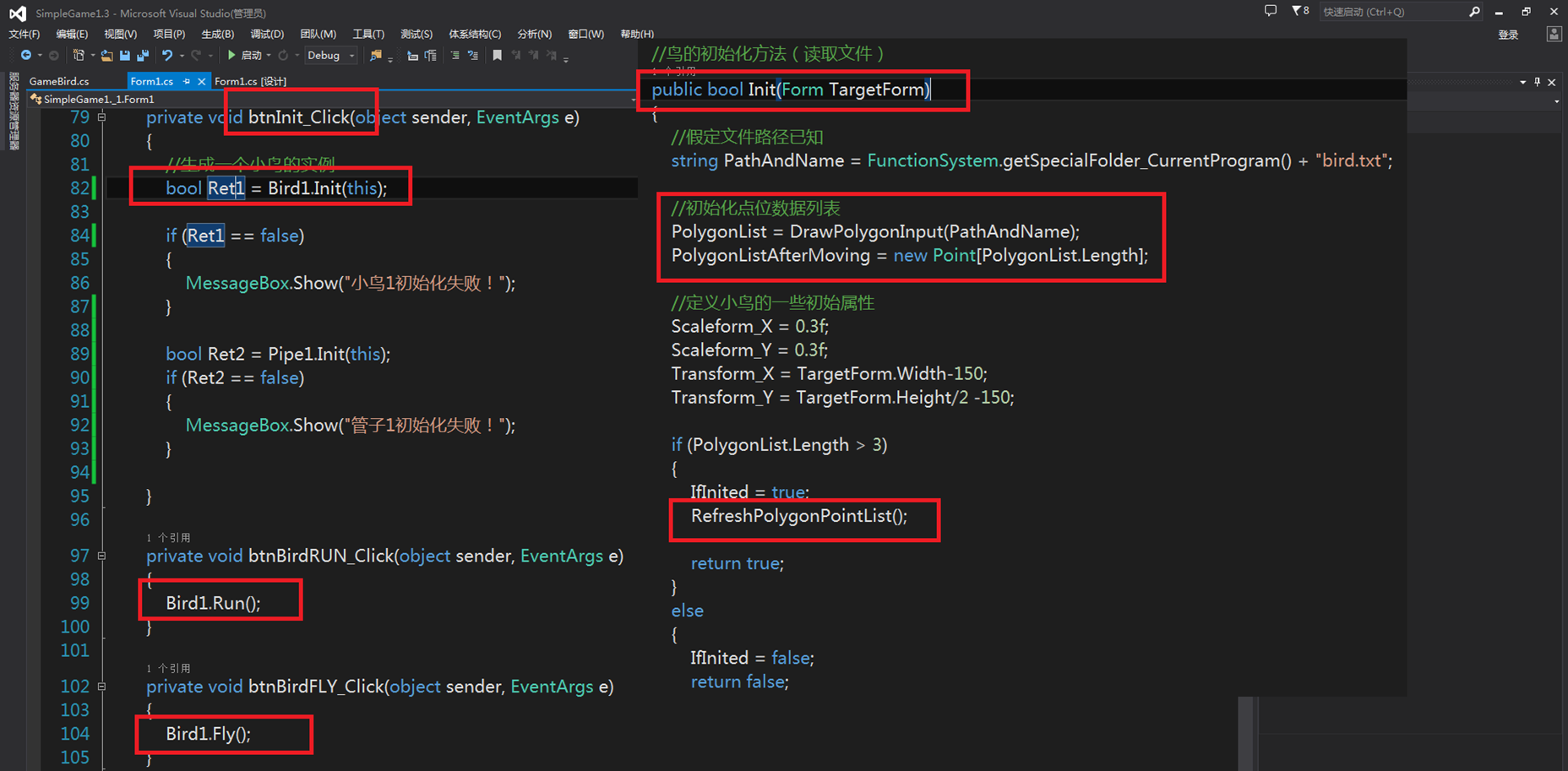Open the feedback speech bubble icon
The width and height of the screenshot is (1568, 771).
click(x=1270, y=11)
